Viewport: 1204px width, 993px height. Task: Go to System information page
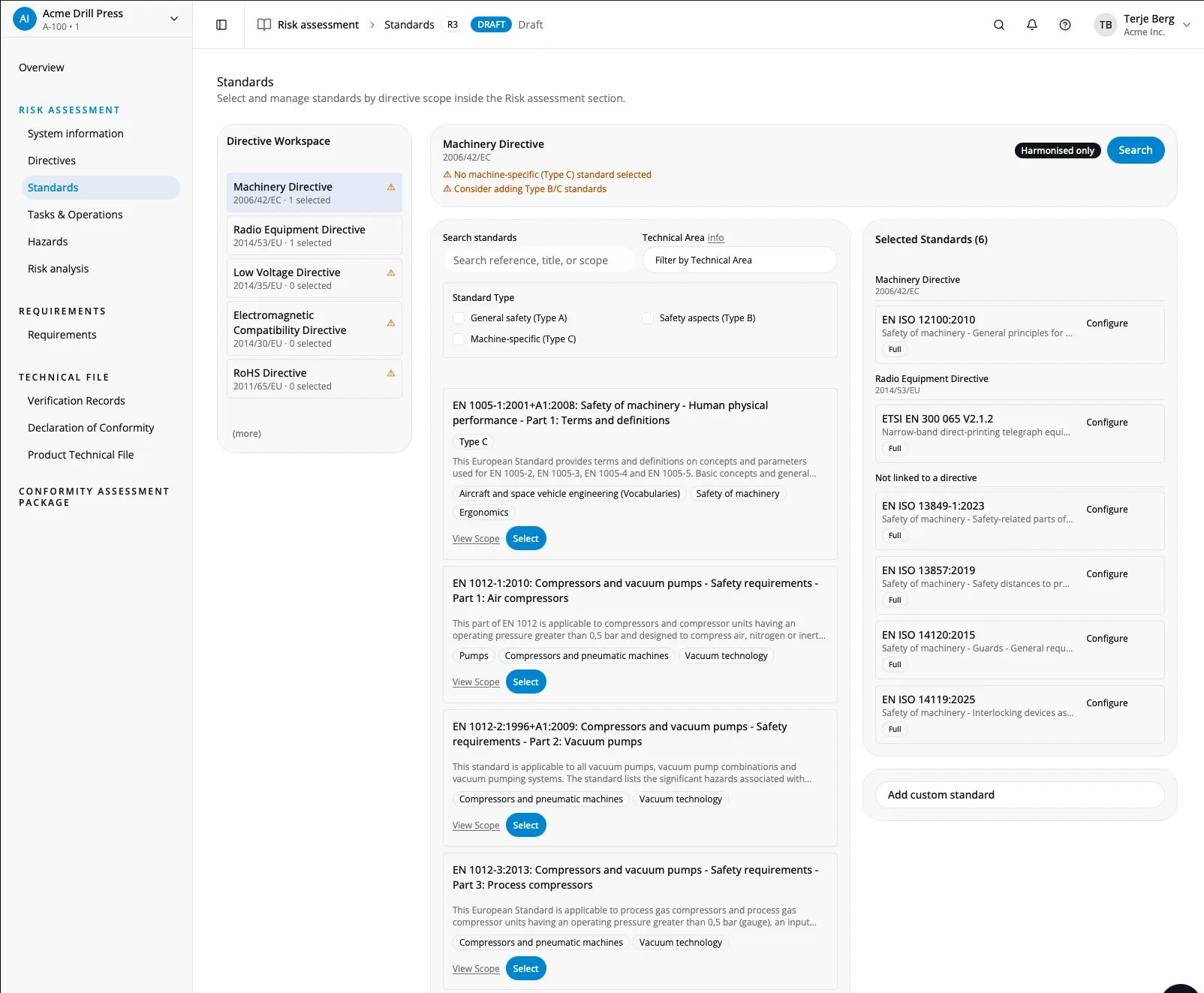click(76, 134)
